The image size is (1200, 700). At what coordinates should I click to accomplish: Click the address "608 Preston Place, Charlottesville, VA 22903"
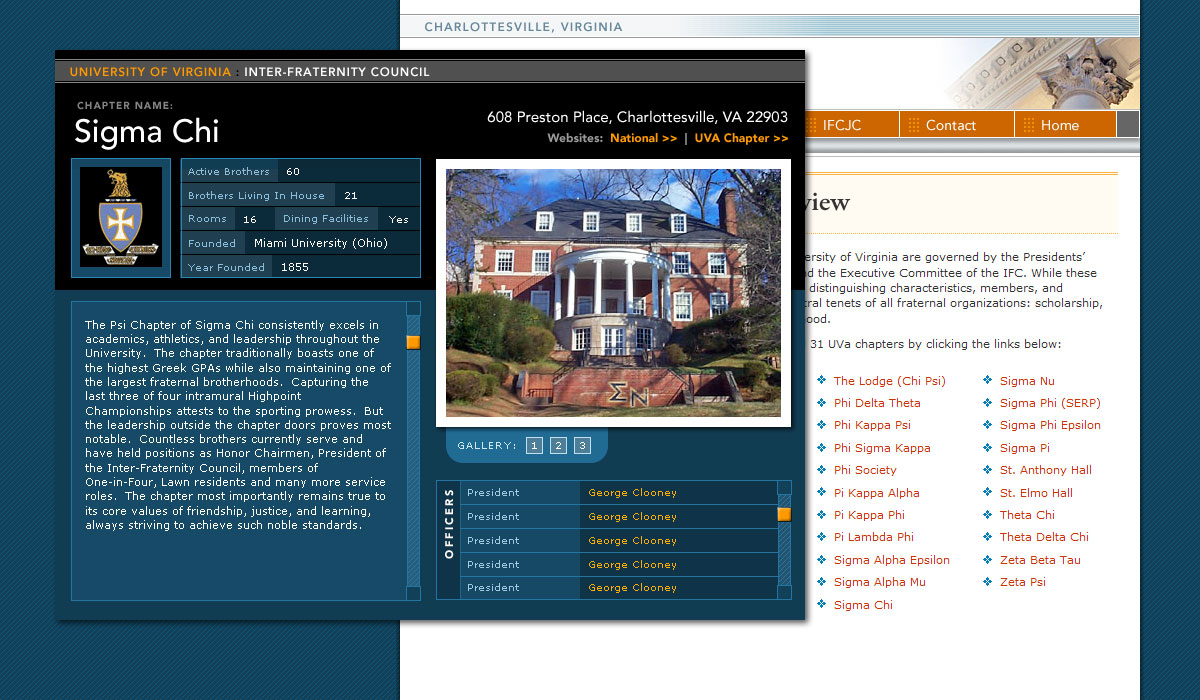(x=638, y=117)
